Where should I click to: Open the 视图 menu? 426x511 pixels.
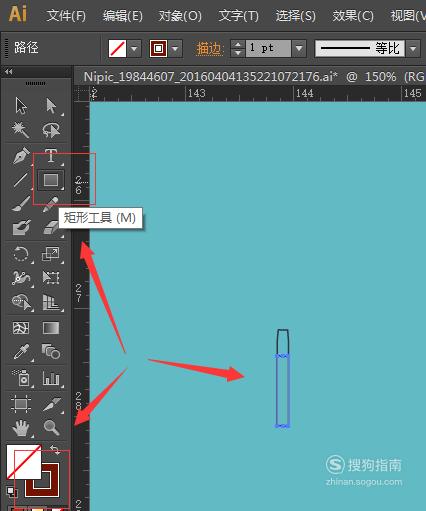tap(407, 16)
